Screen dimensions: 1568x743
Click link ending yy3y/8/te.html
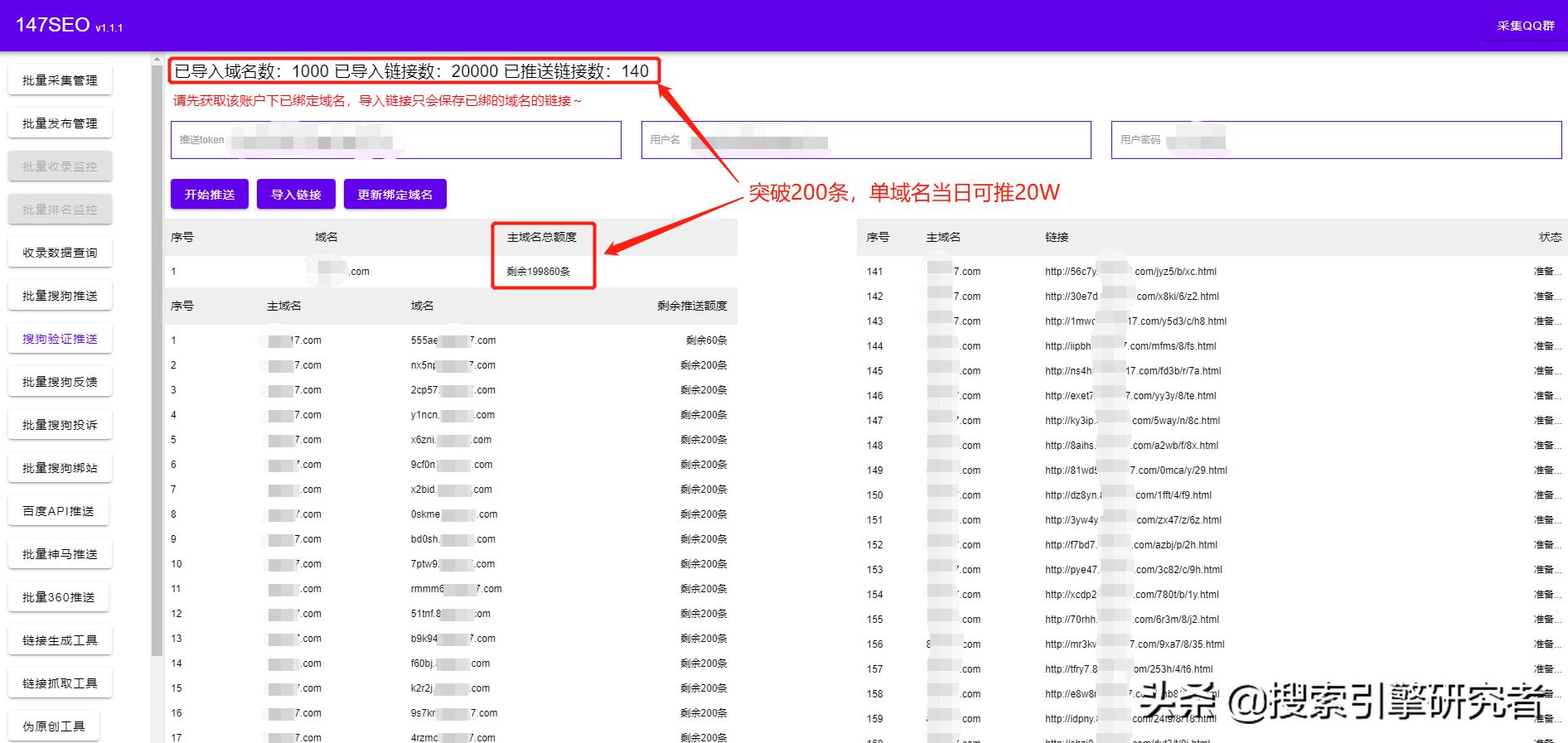1130,396
